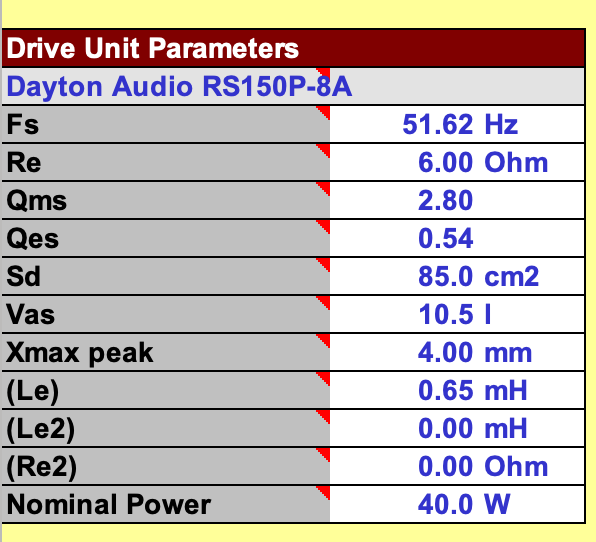Click red comment marker on (Le2) row
596x542 pixels.
(325, 415)
